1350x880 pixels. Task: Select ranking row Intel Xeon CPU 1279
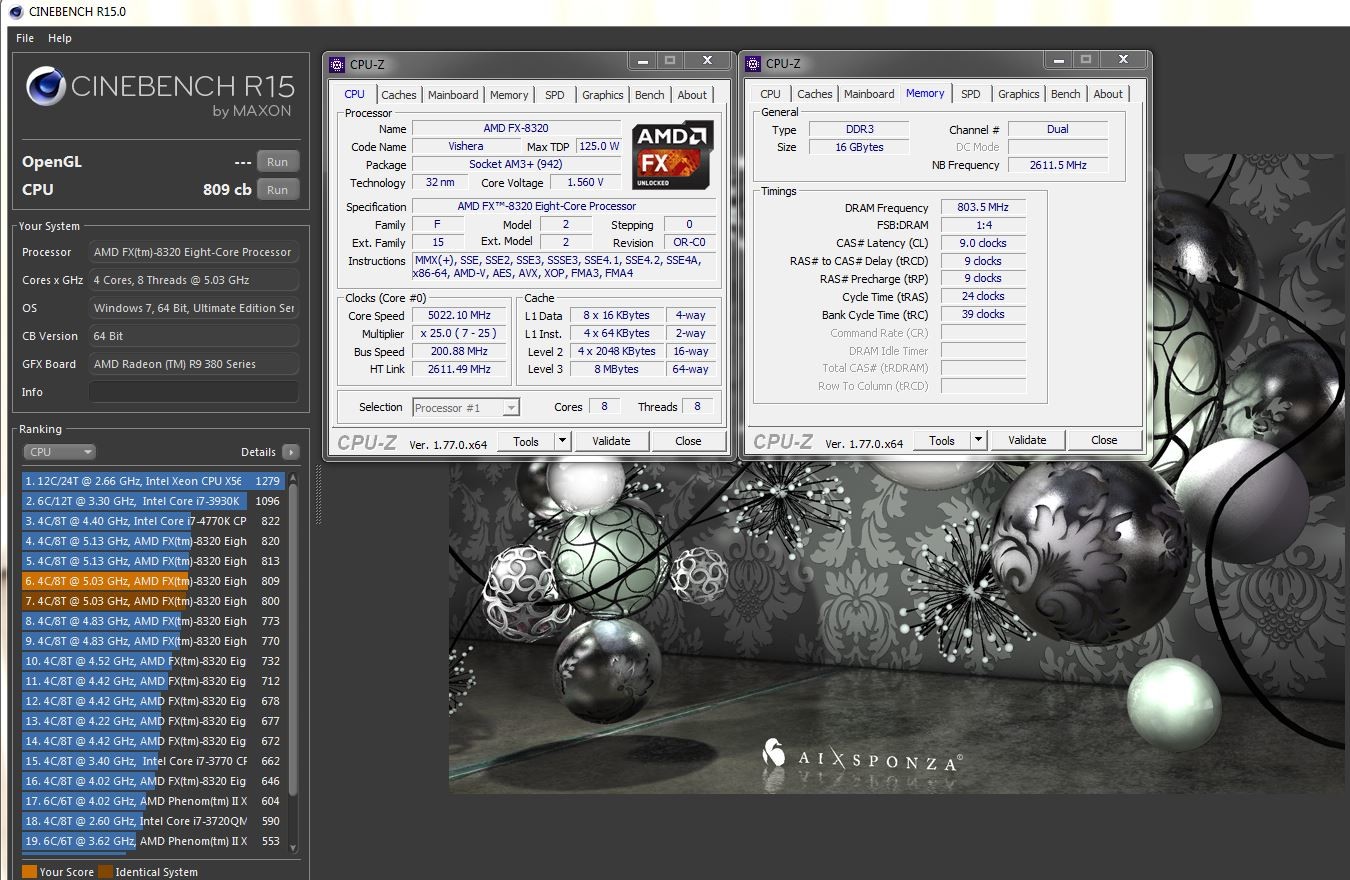tap(153, 481)
